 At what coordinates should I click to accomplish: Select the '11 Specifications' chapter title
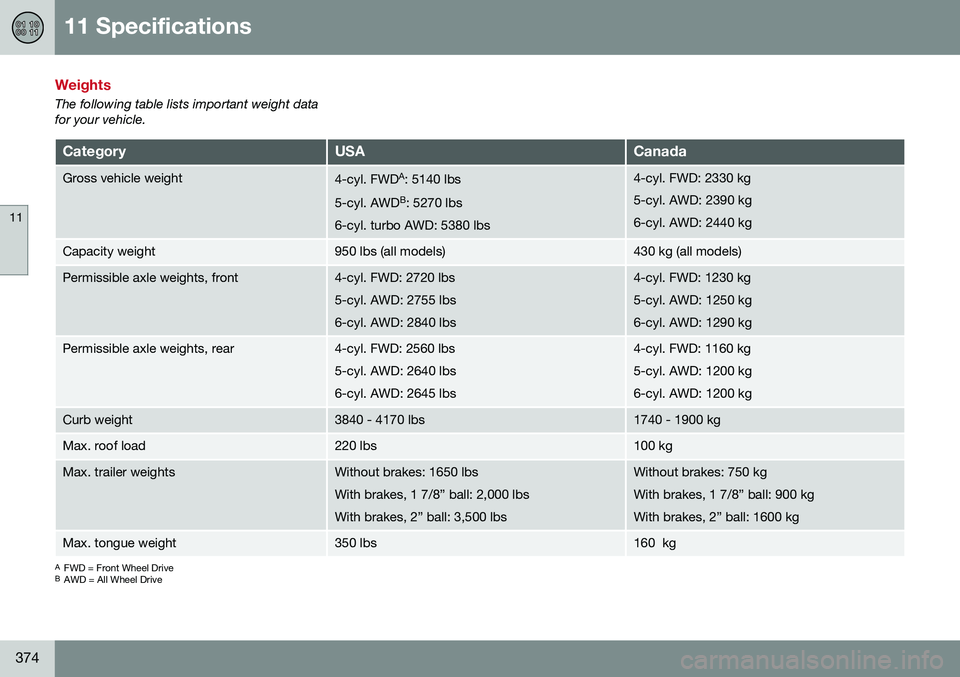point(157,26)
